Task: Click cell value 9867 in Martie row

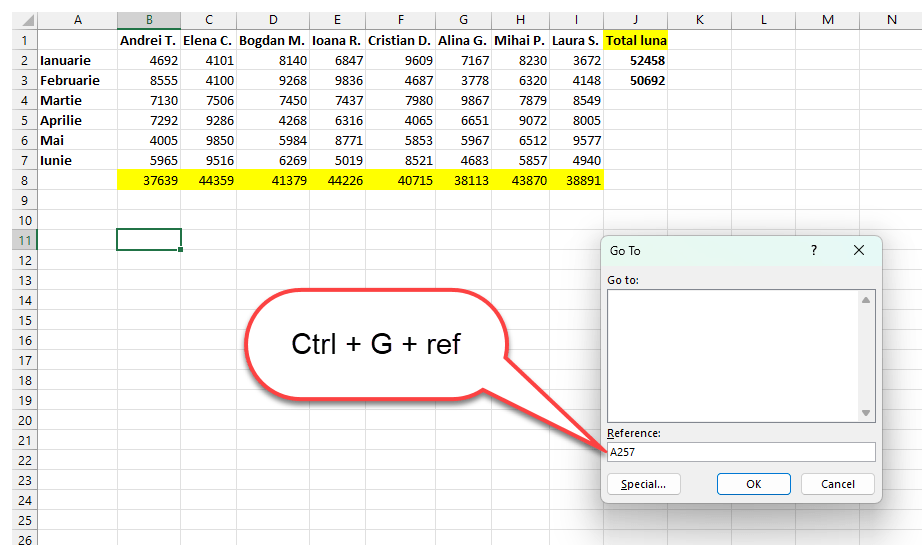Action: point(463,101)
